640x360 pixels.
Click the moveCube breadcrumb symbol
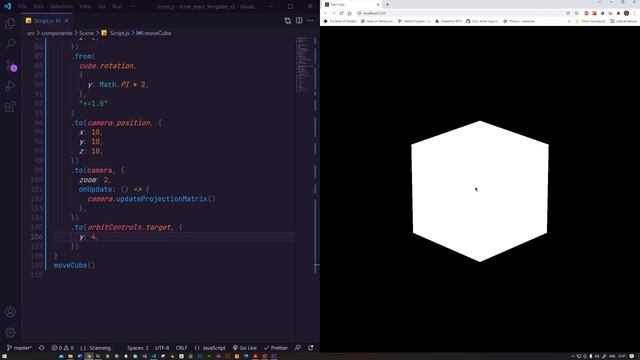pyautogui.click(x=154, y=33)
